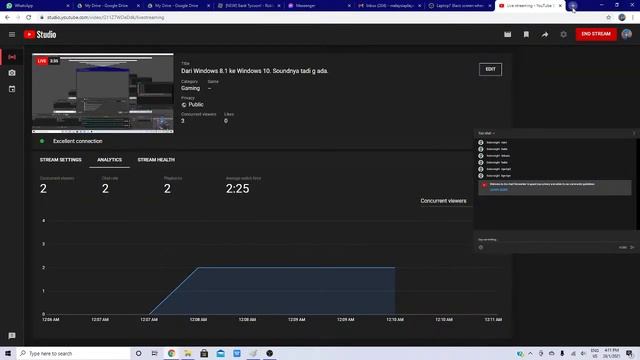This screenshot has width=640, height=360.
Task: Click the Public privacy setting text
Action: (x=196, y=104)
